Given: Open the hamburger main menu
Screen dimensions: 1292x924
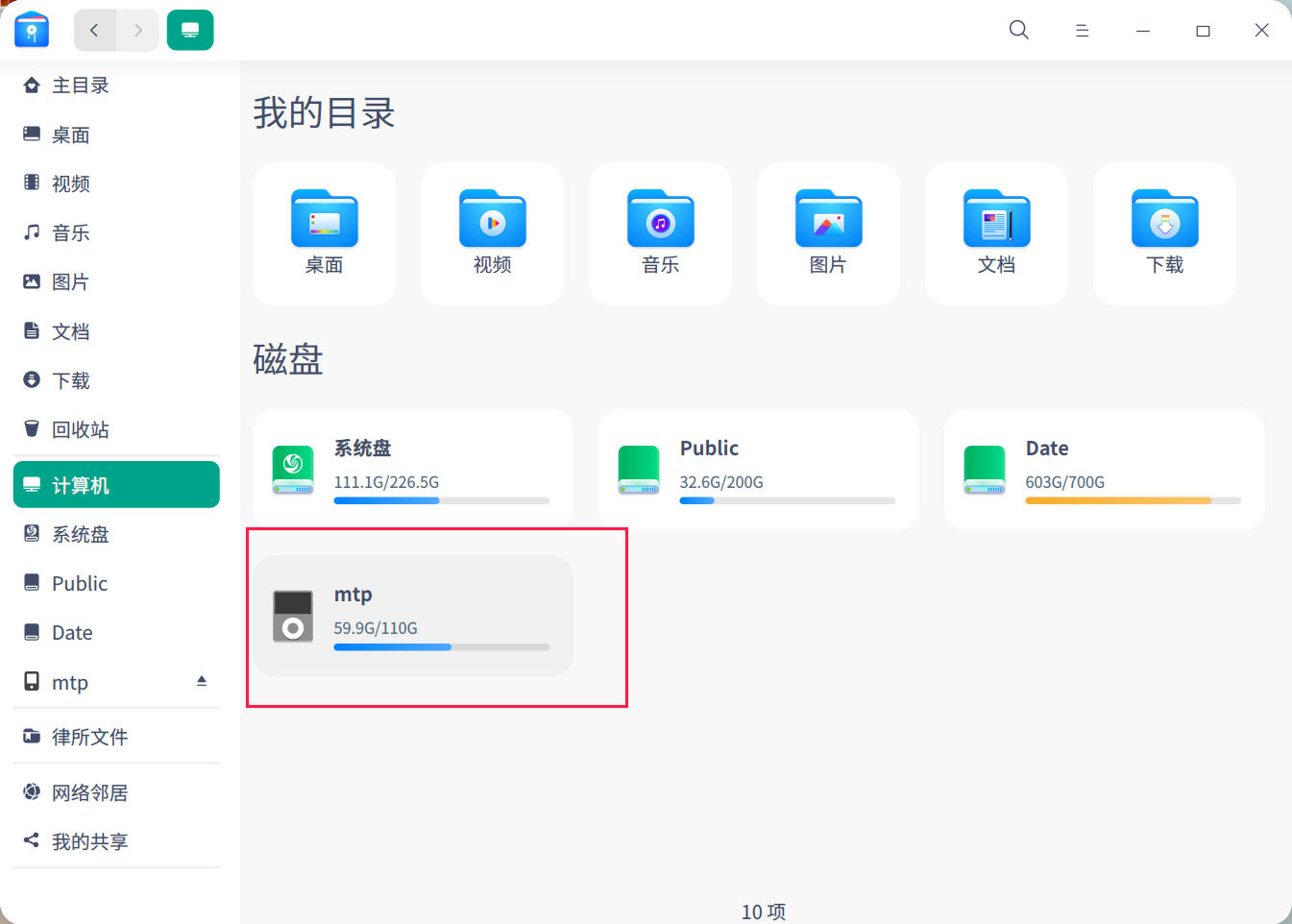Looking at the screenshot, I should pos(1082,31).
